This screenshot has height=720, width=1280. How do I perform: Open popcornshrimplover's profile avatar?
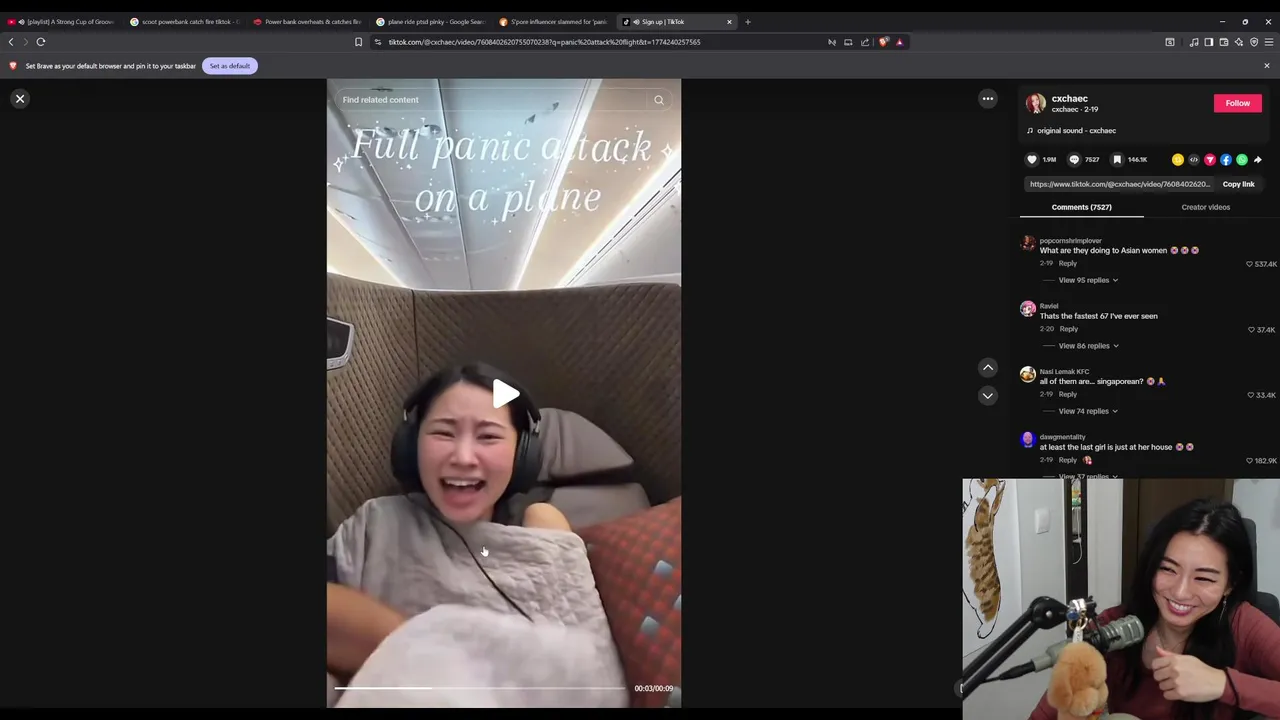coord(1028,243)
